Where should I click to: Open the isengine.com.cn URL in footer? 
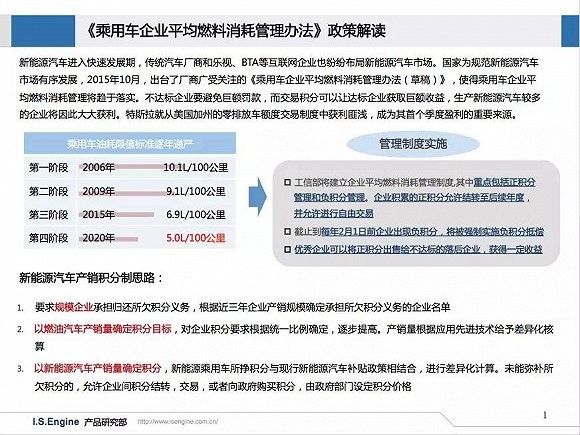click(178, 421)
